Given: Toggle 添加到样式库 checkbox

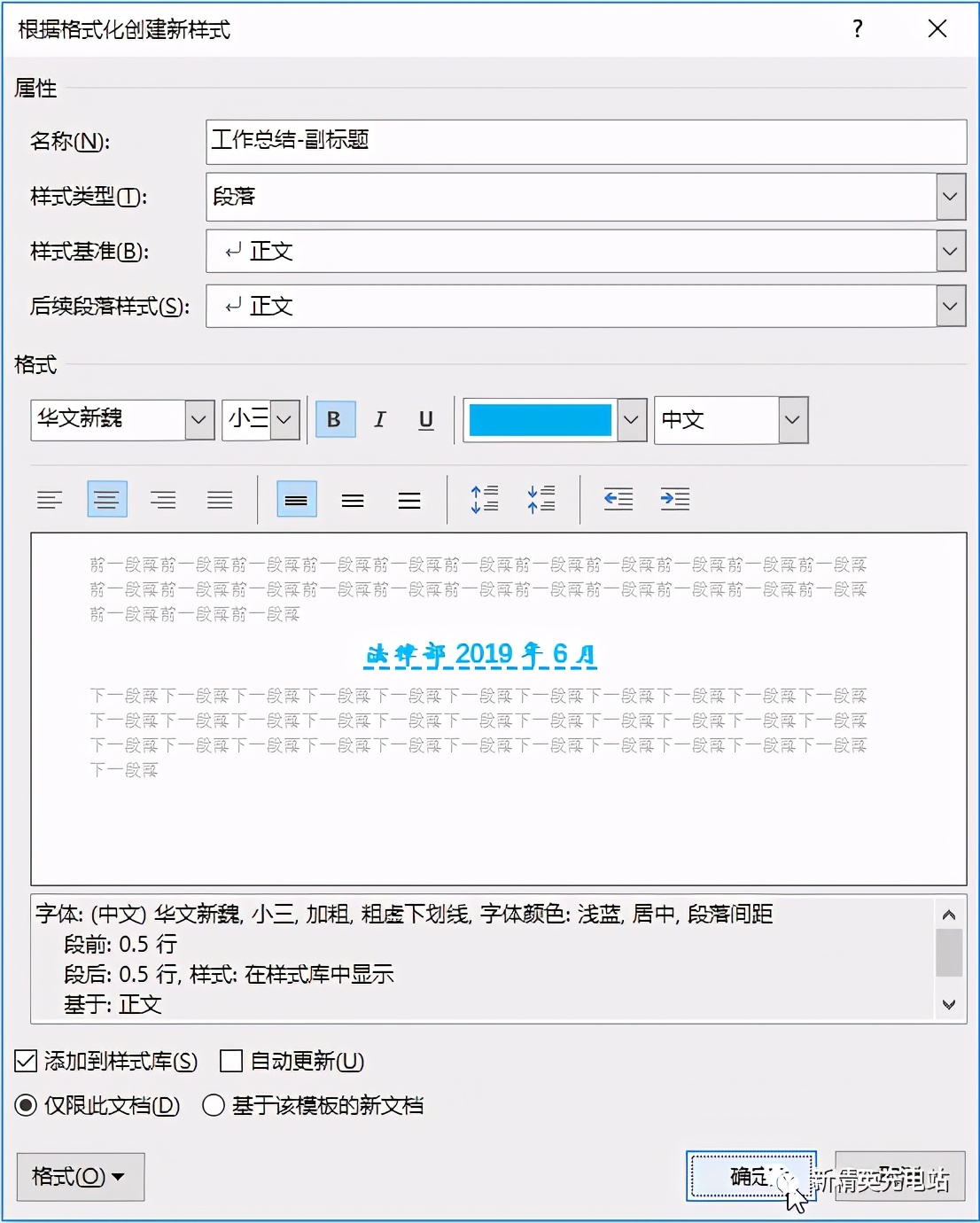Looking at the screenshot, I should point(26,1061).
